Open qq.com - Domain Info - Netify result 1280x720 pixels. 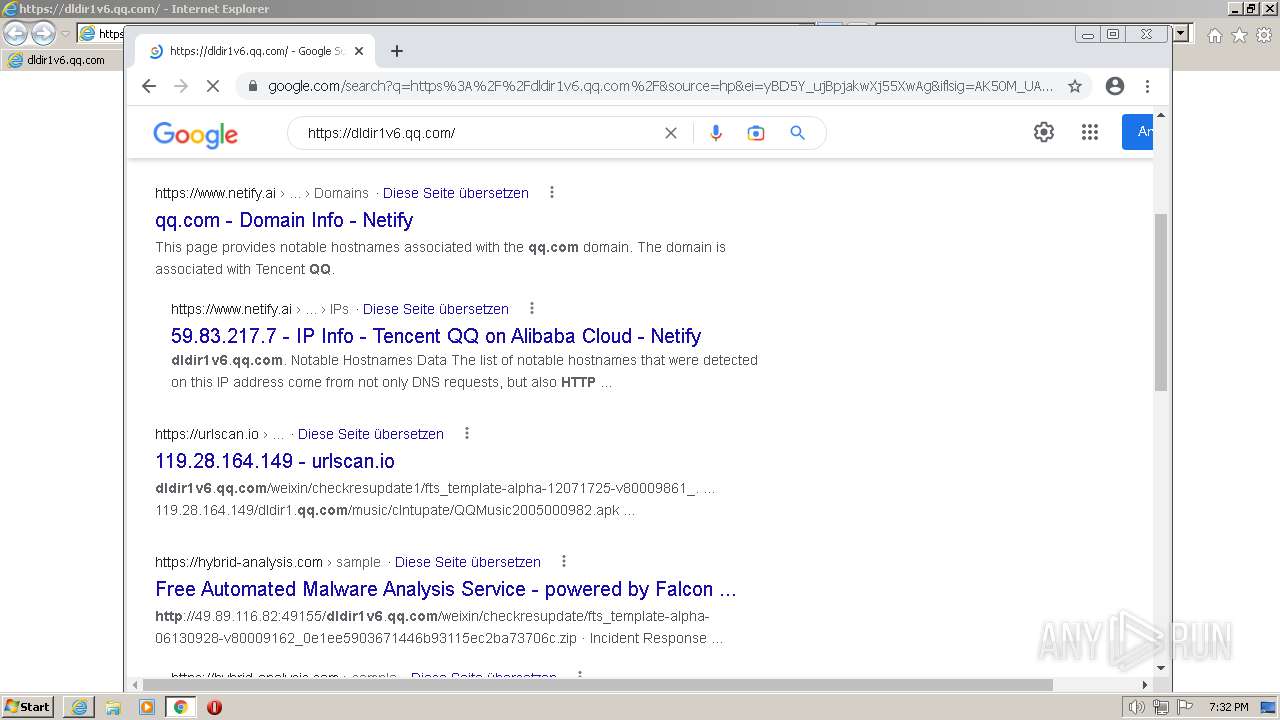284,220
